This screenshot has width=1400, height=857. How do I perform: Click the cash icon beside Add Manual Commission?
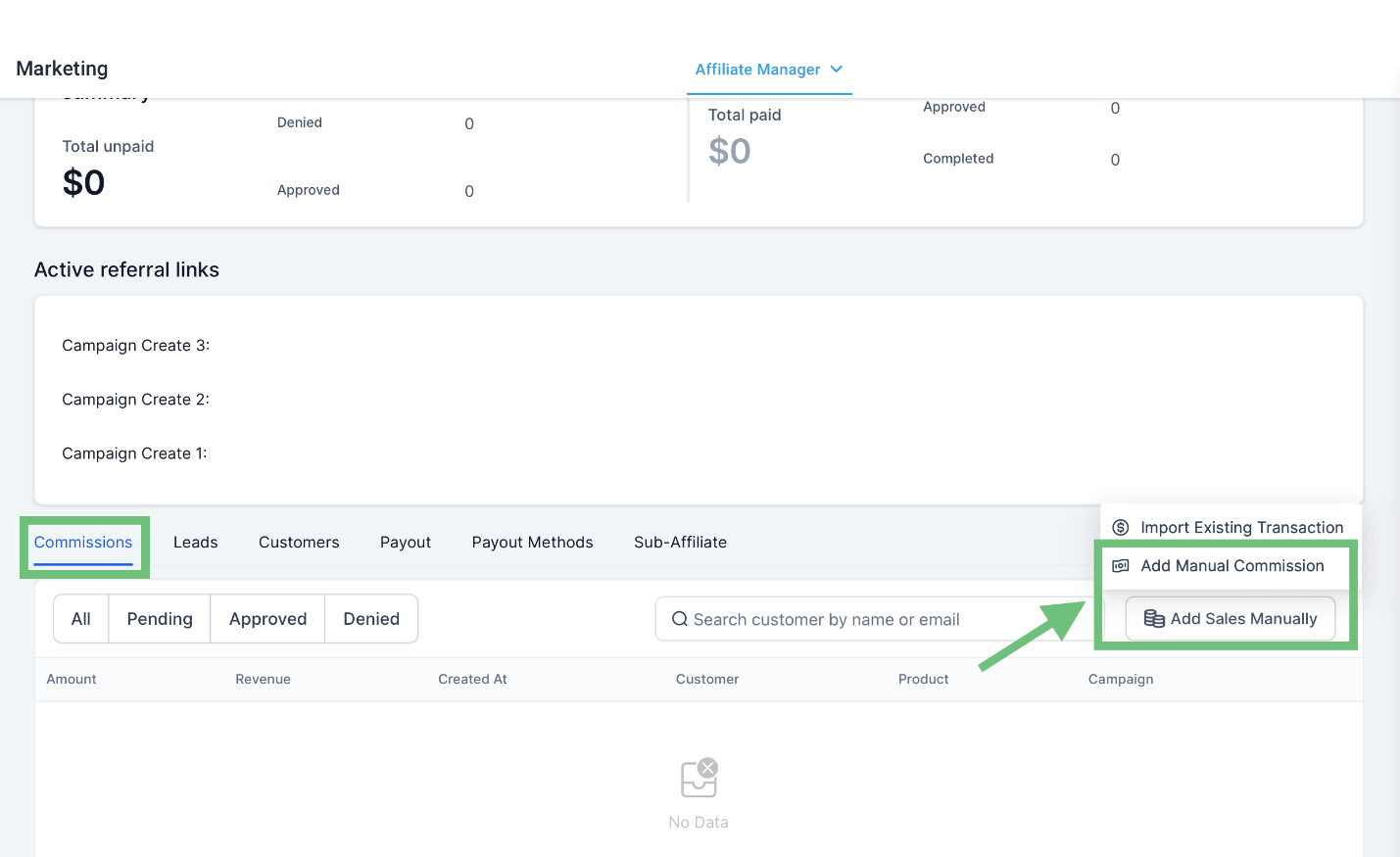(1121, 566)
